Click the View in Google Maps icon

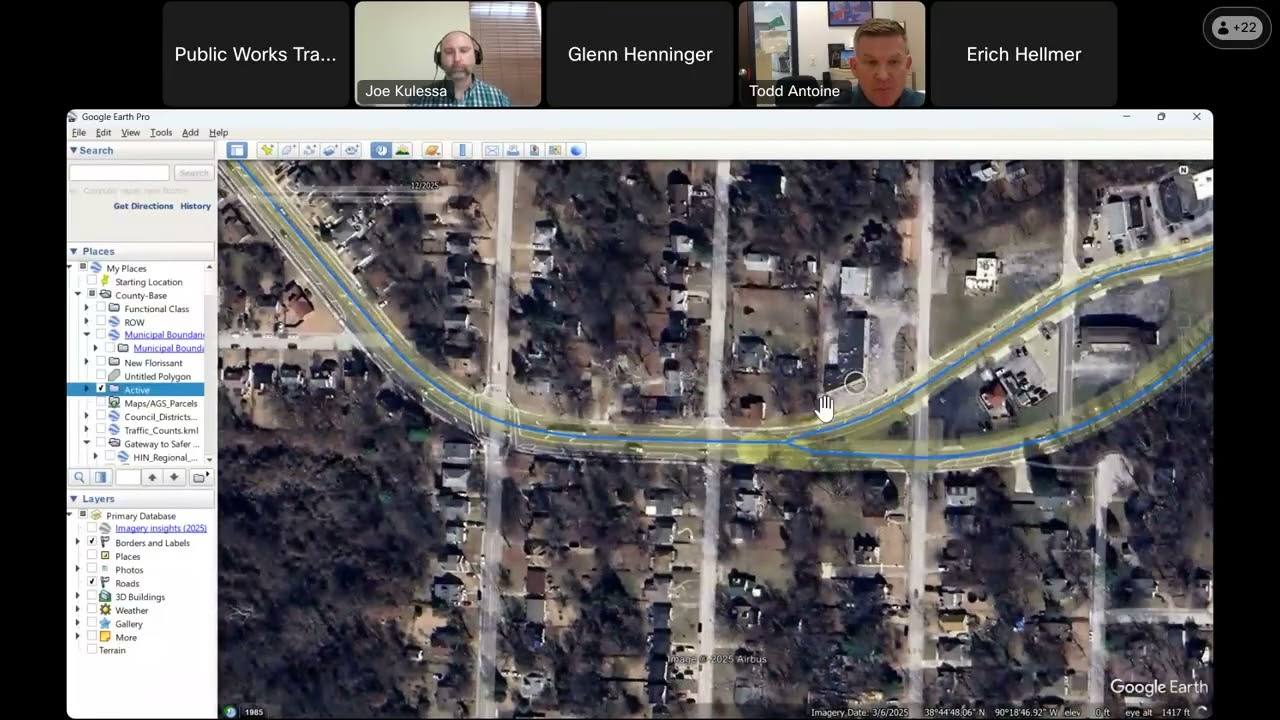tap(555, 150)
